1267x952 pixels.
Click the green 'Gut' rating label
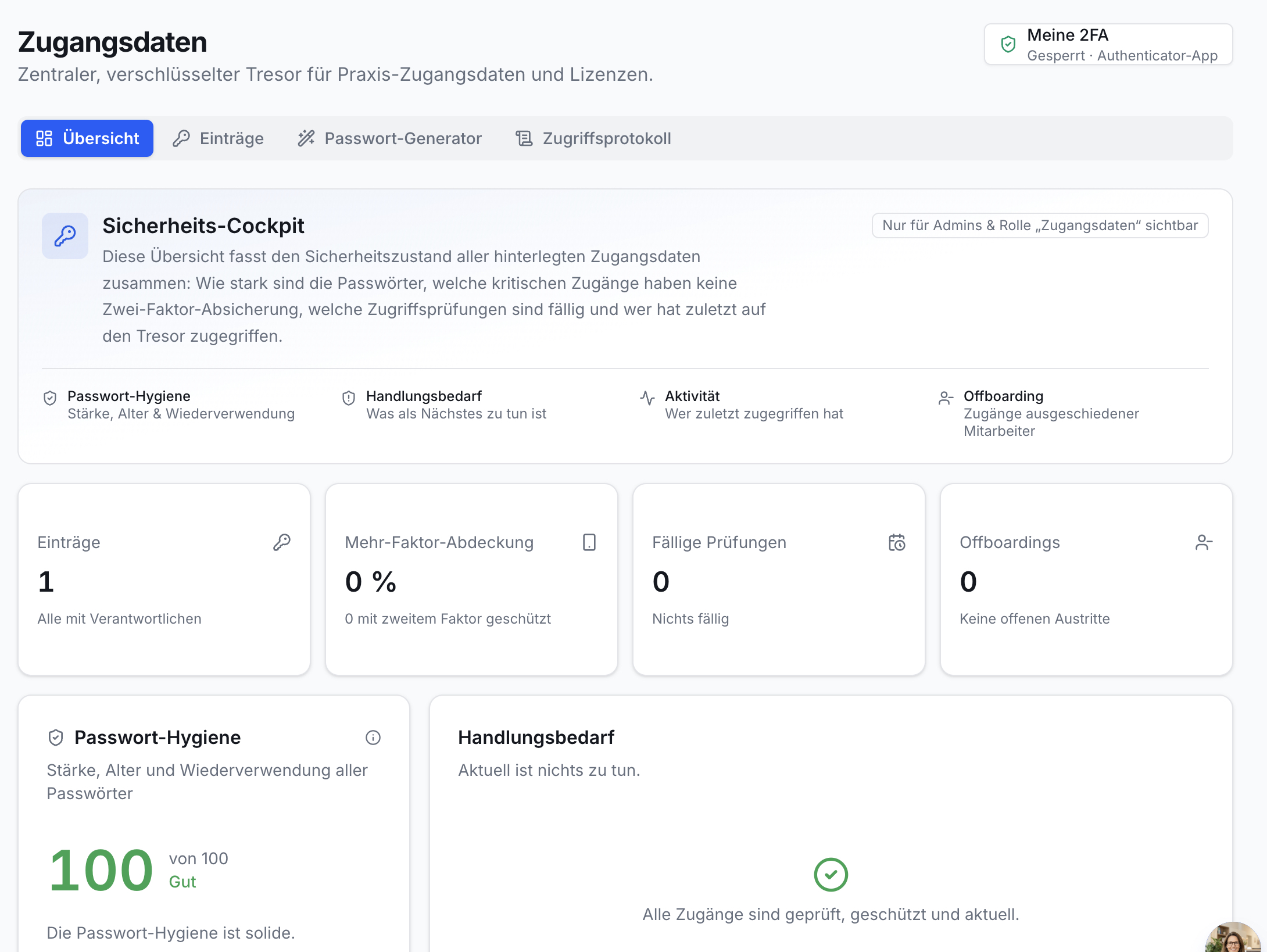coord(182,882)
